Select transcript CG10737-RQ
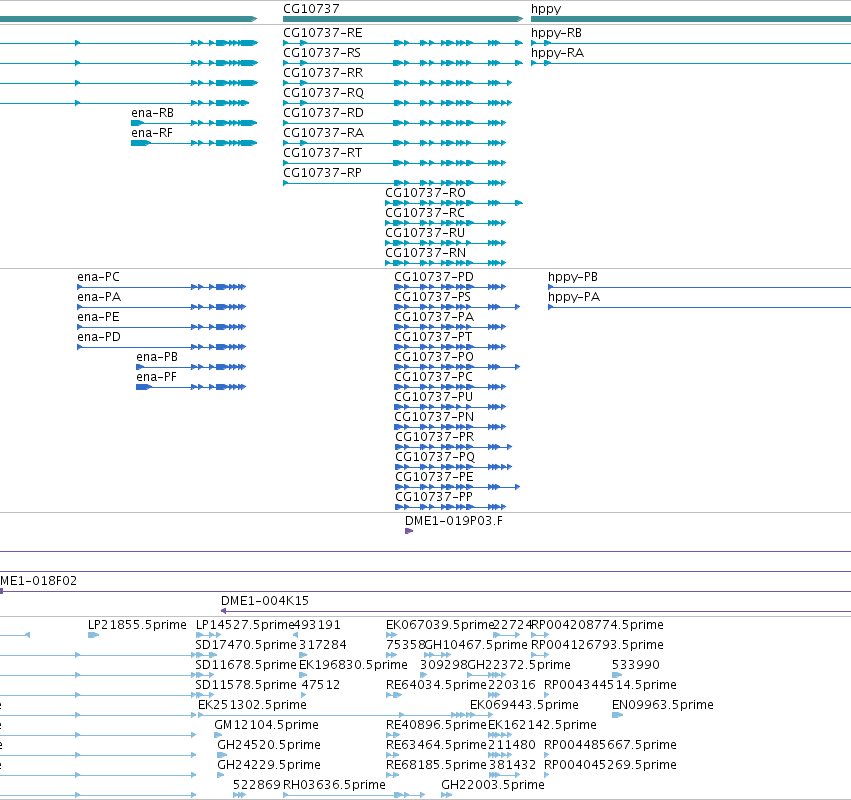Viewport: 851px width, 800px height. point(323,93)
